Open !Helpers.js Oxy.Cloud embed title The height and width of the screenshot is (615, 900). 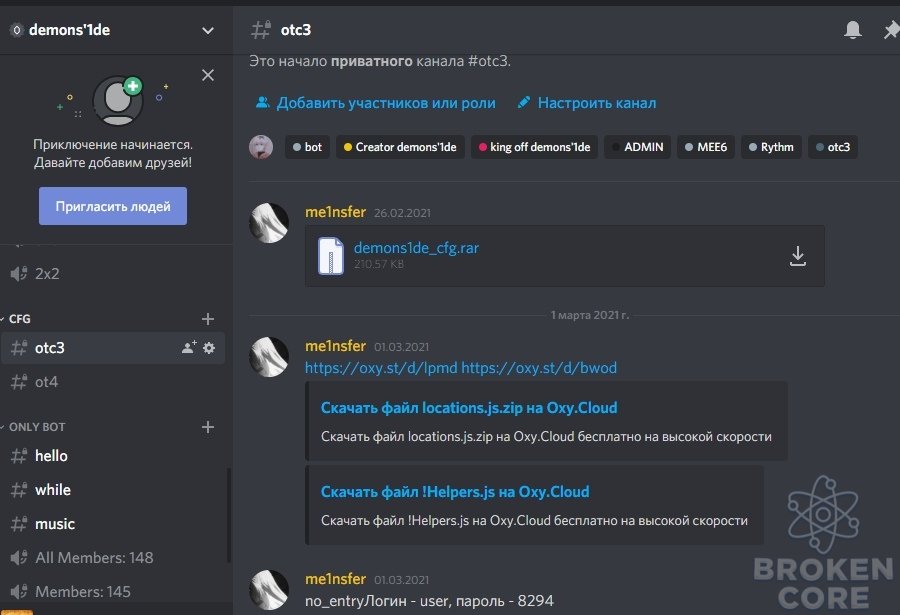coord(455,492)
